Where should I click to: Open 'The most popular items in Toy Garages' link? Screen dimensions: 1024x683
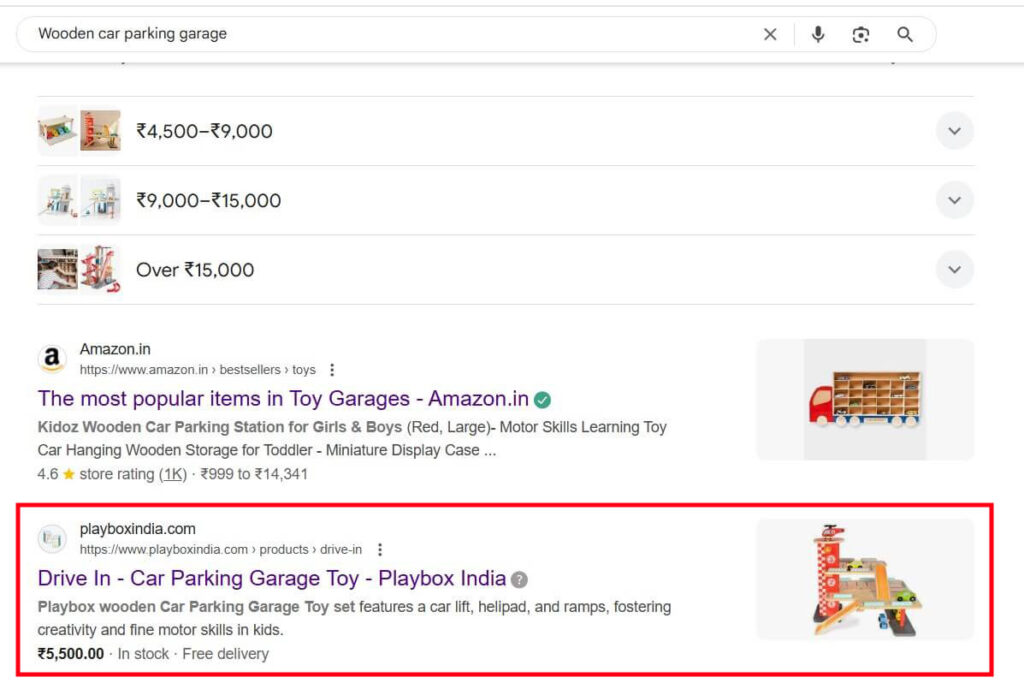[283, 398]
